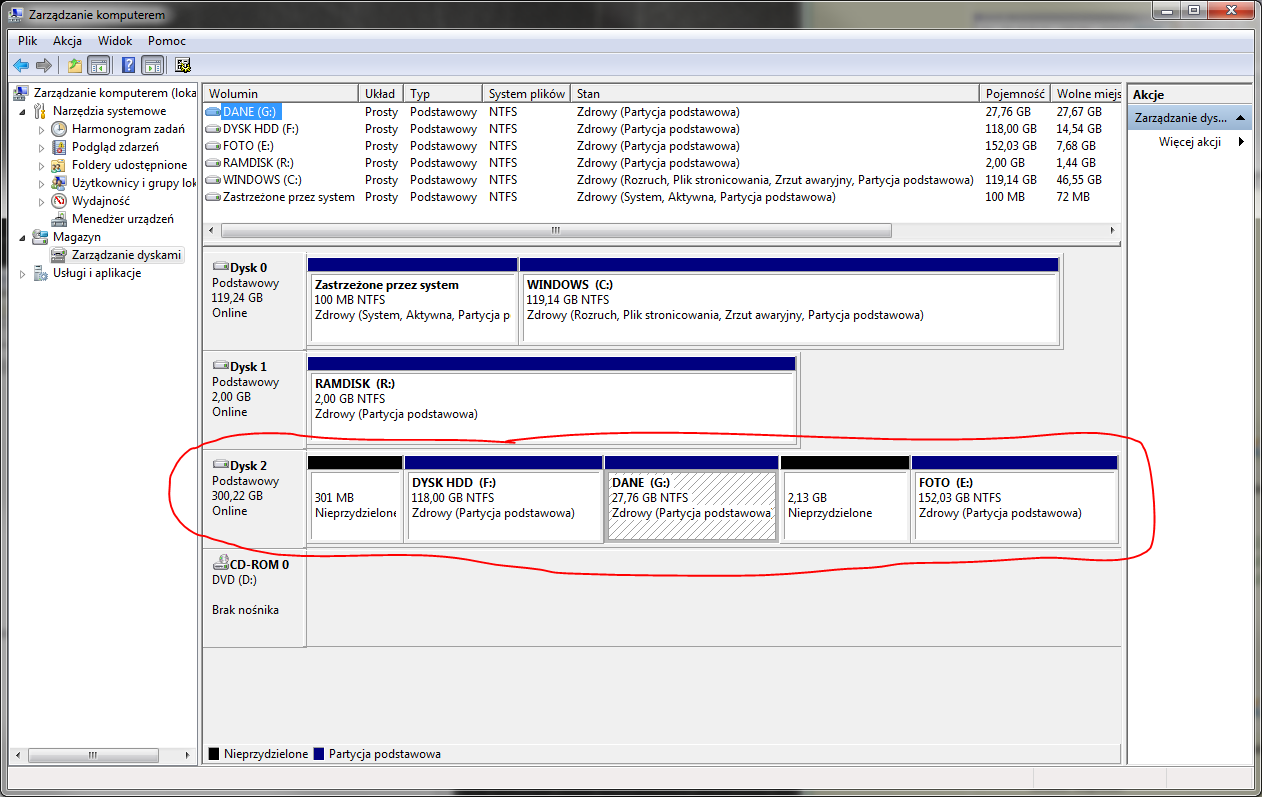1262x797 pixels.
Task: Click the drive icon beside WINDOWS (C:) row
Action: (213, 180)
